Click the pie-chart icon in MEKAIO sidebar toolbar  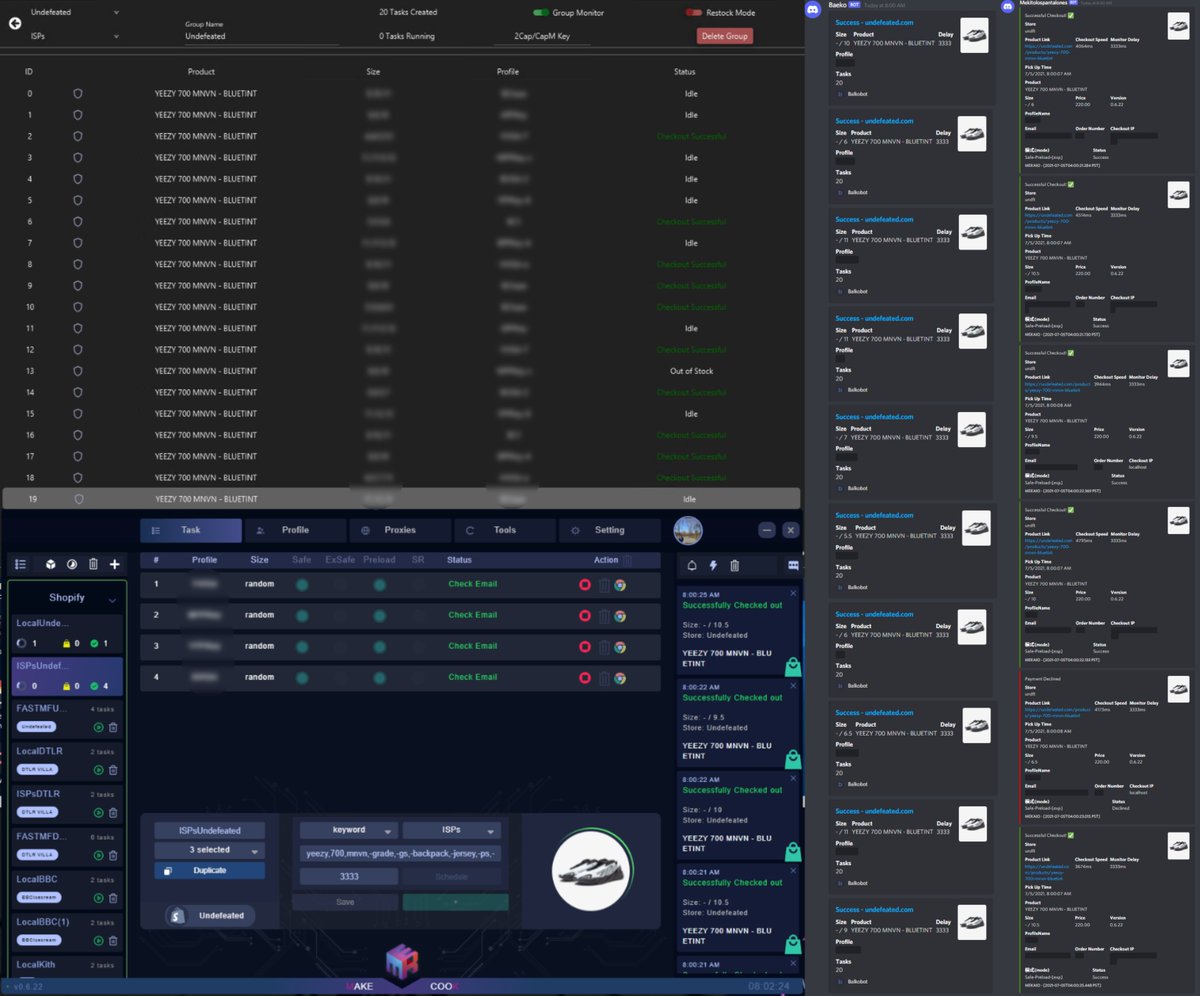[71, 565]
